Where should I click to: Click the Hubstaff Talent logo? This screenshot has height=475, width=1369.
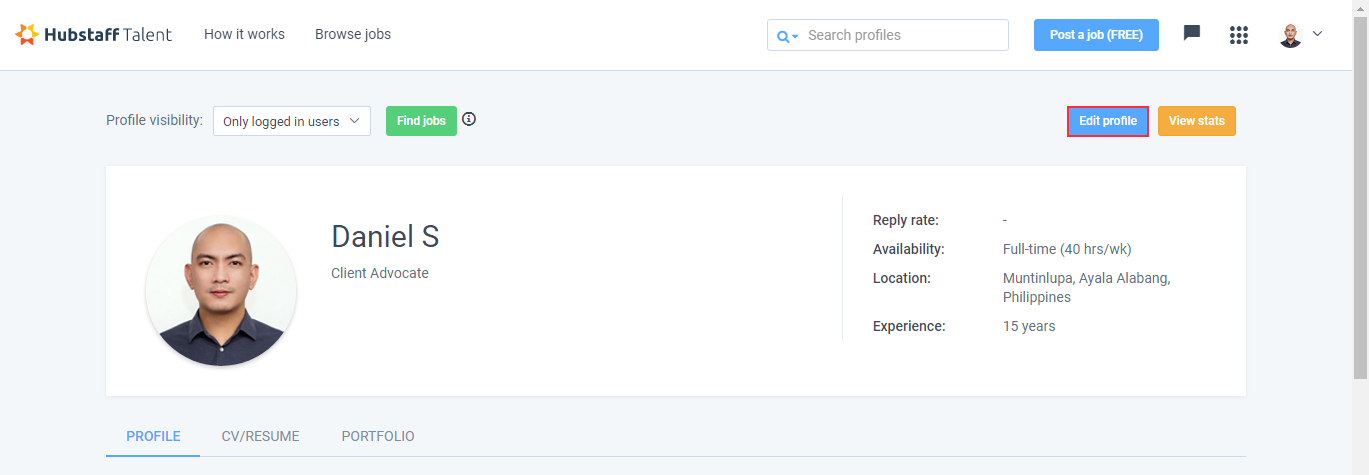pyautogui.click(x=94, y=34)
